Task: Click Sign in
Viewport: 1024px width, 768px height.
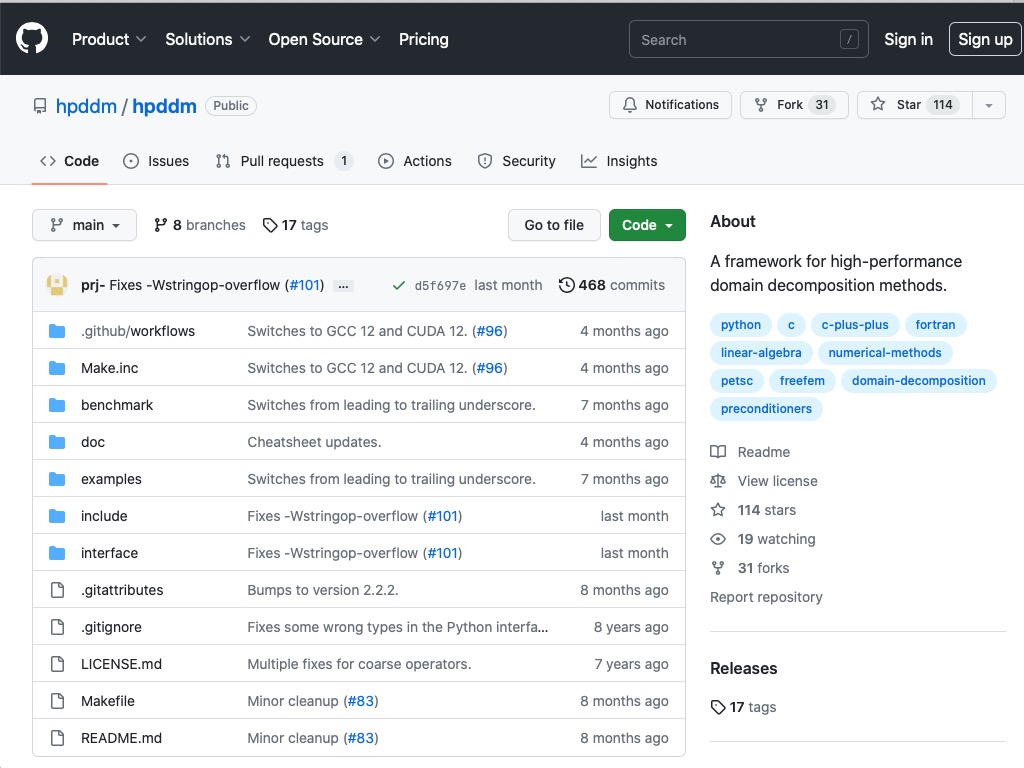Action: point(908,39)
